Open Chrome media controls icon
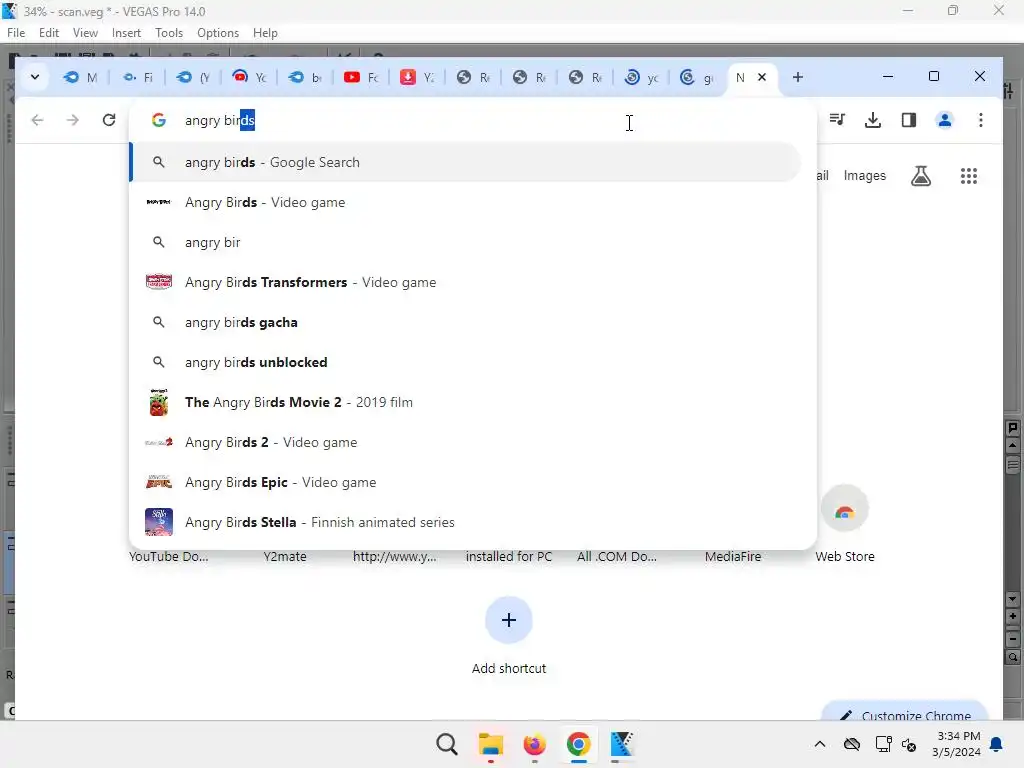Image resolution: width=1024 pixels, height=768 pixels. [837, 120]
